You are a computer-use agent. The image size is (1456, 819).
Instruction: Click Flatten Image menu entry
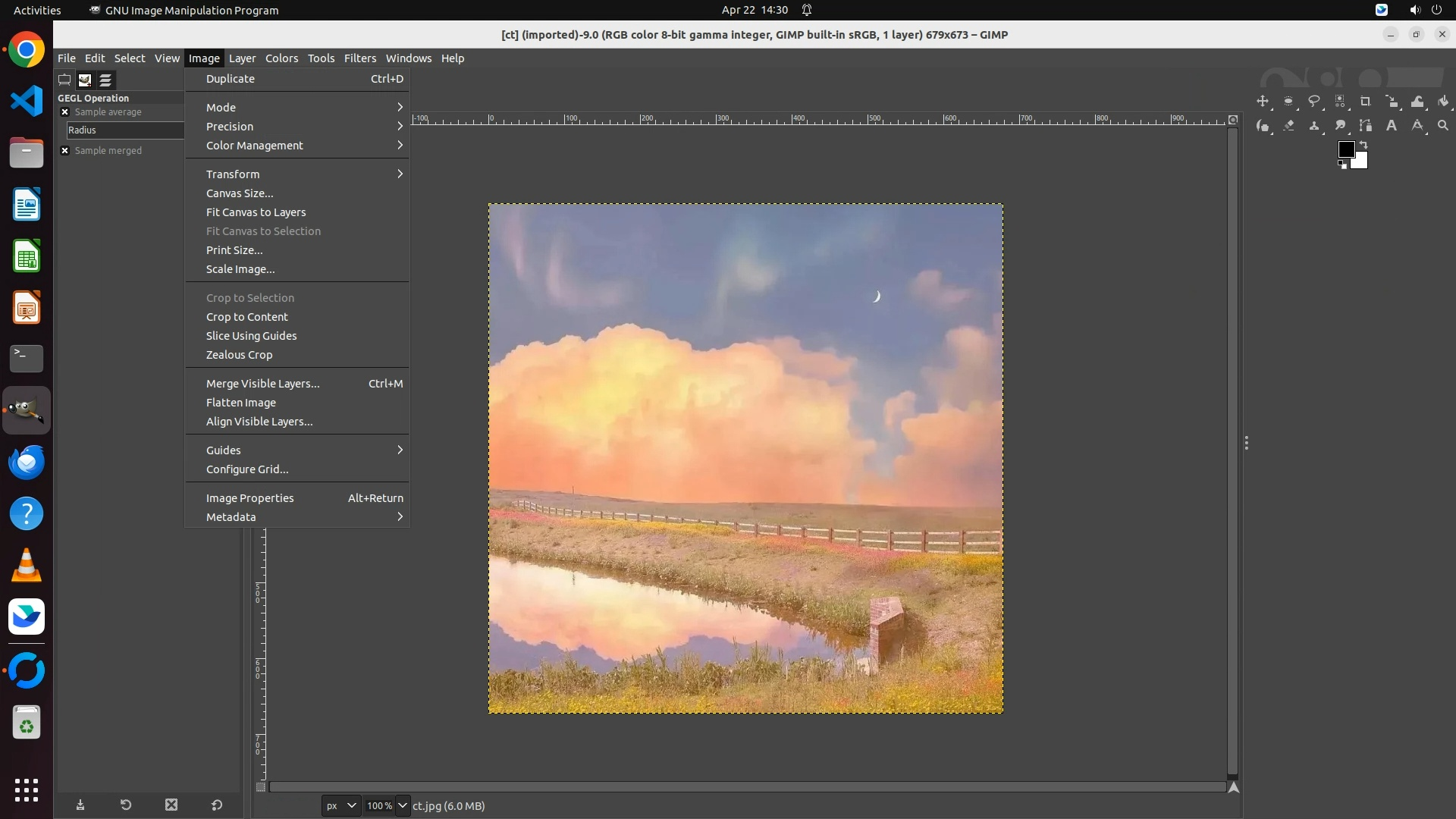click(x=241, y=403)
